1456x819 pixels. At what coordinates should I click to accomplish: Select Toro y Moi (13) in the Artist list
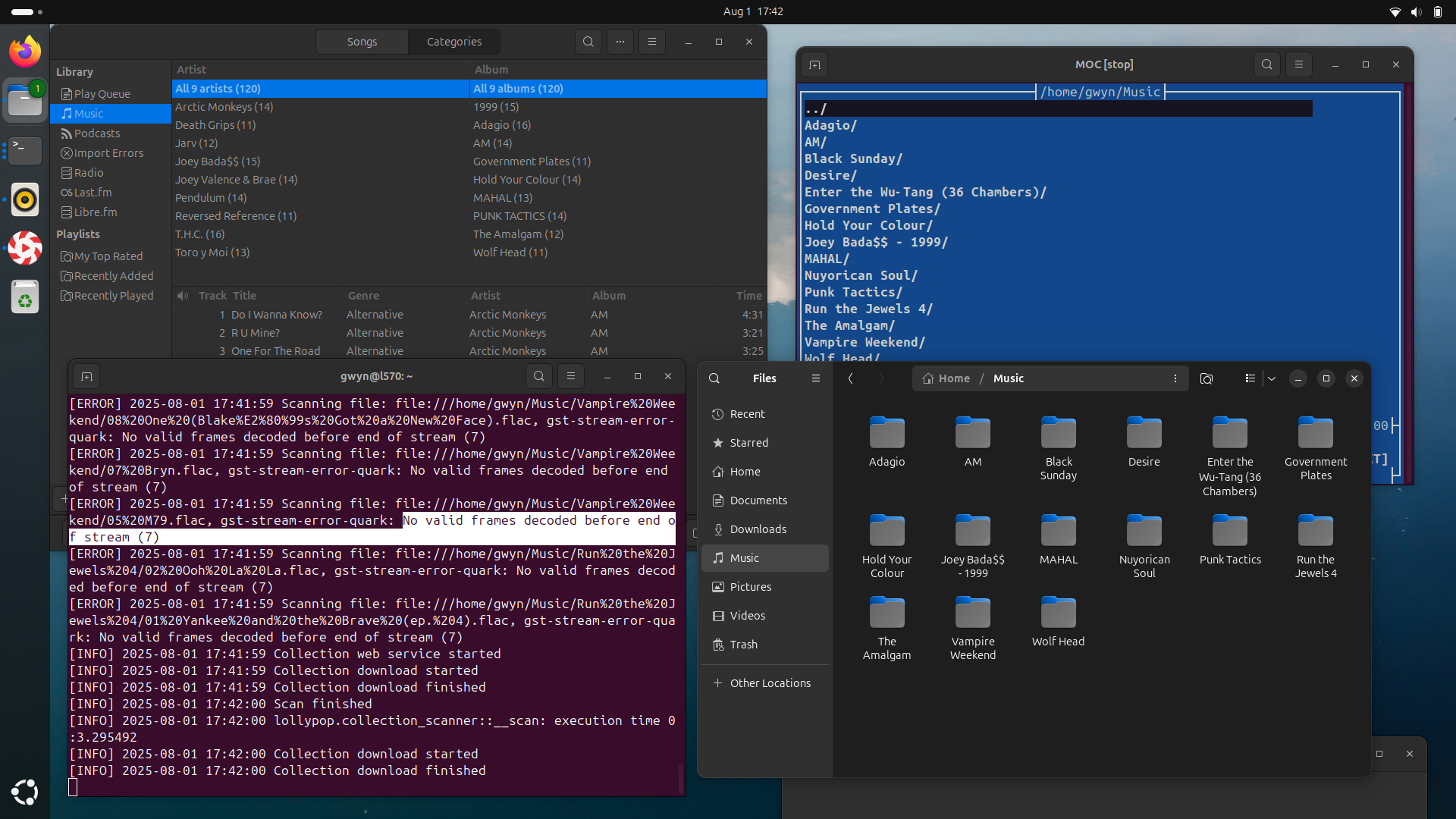pos(320,253)
